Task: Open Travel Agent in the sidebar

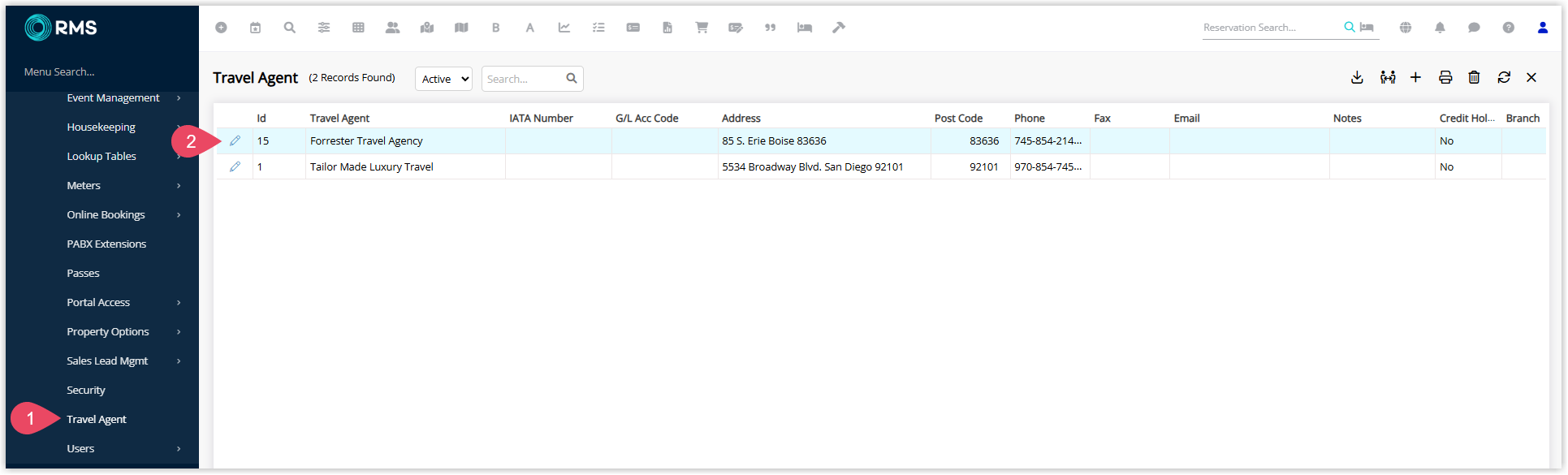Action: (97, 419)
